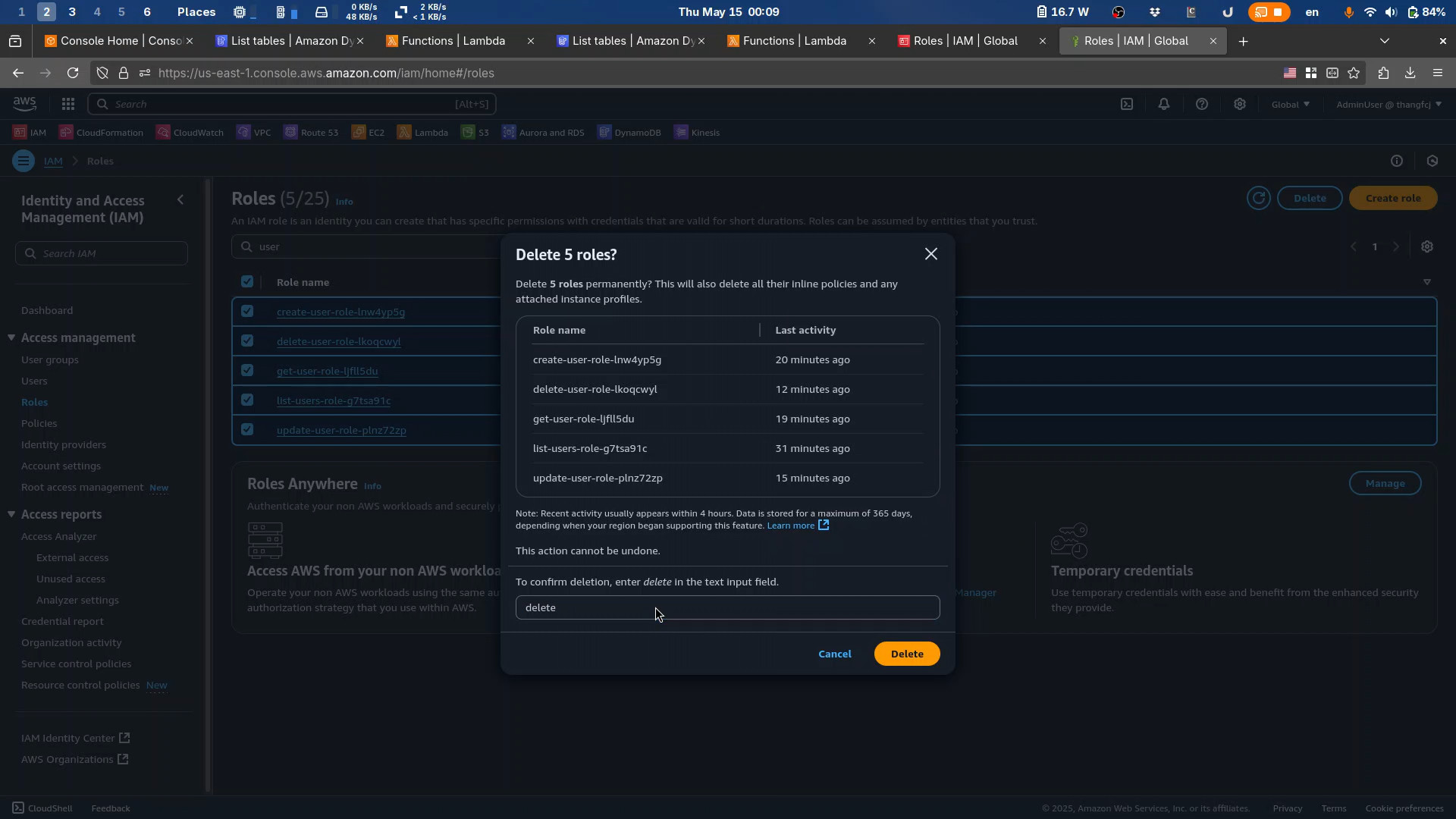Click the IAM breadcrumb link
Viewport: 1456px width, 819px height.
(53, 161)
